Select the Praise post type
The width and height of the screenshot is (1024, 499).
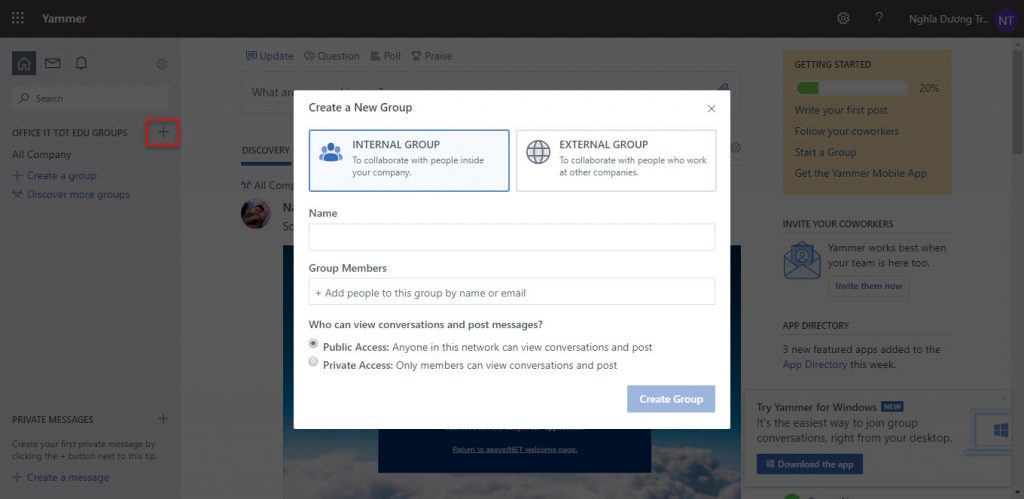432,56
